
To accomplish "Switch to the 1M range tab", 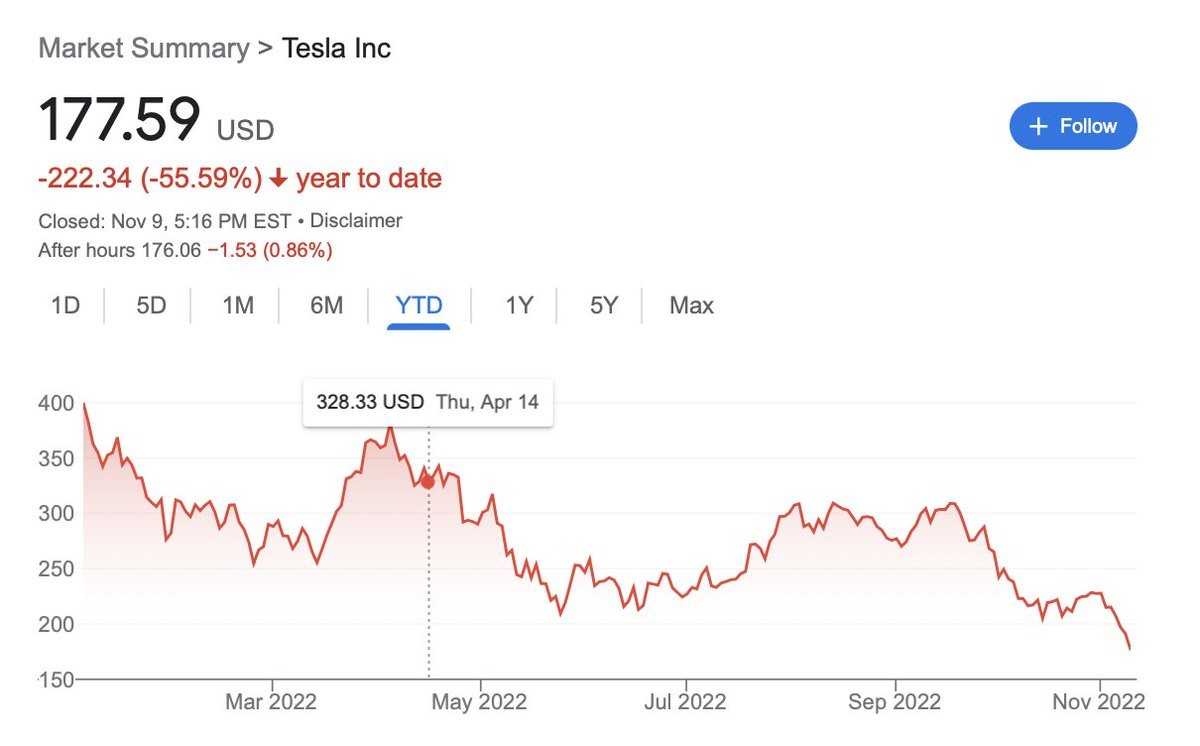I will tap(238, 305).
